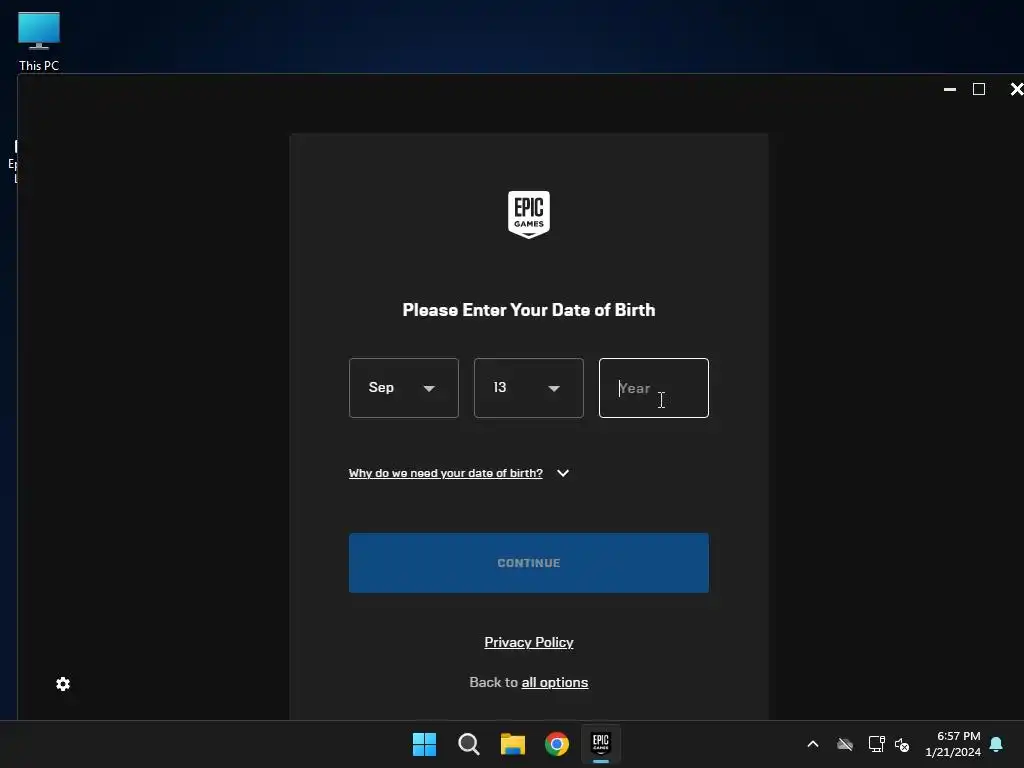Open taskbar Search

468,744
